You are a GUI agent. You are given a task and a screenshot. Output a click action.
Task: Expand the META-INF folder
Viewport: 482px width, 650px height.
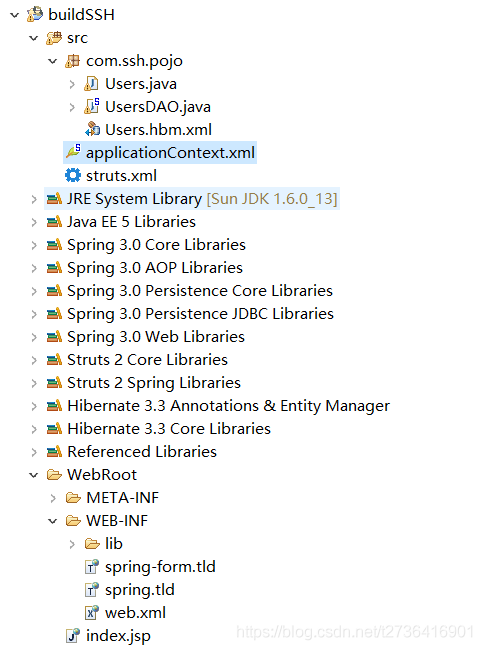pyautogui.click(x=53, y=498)
